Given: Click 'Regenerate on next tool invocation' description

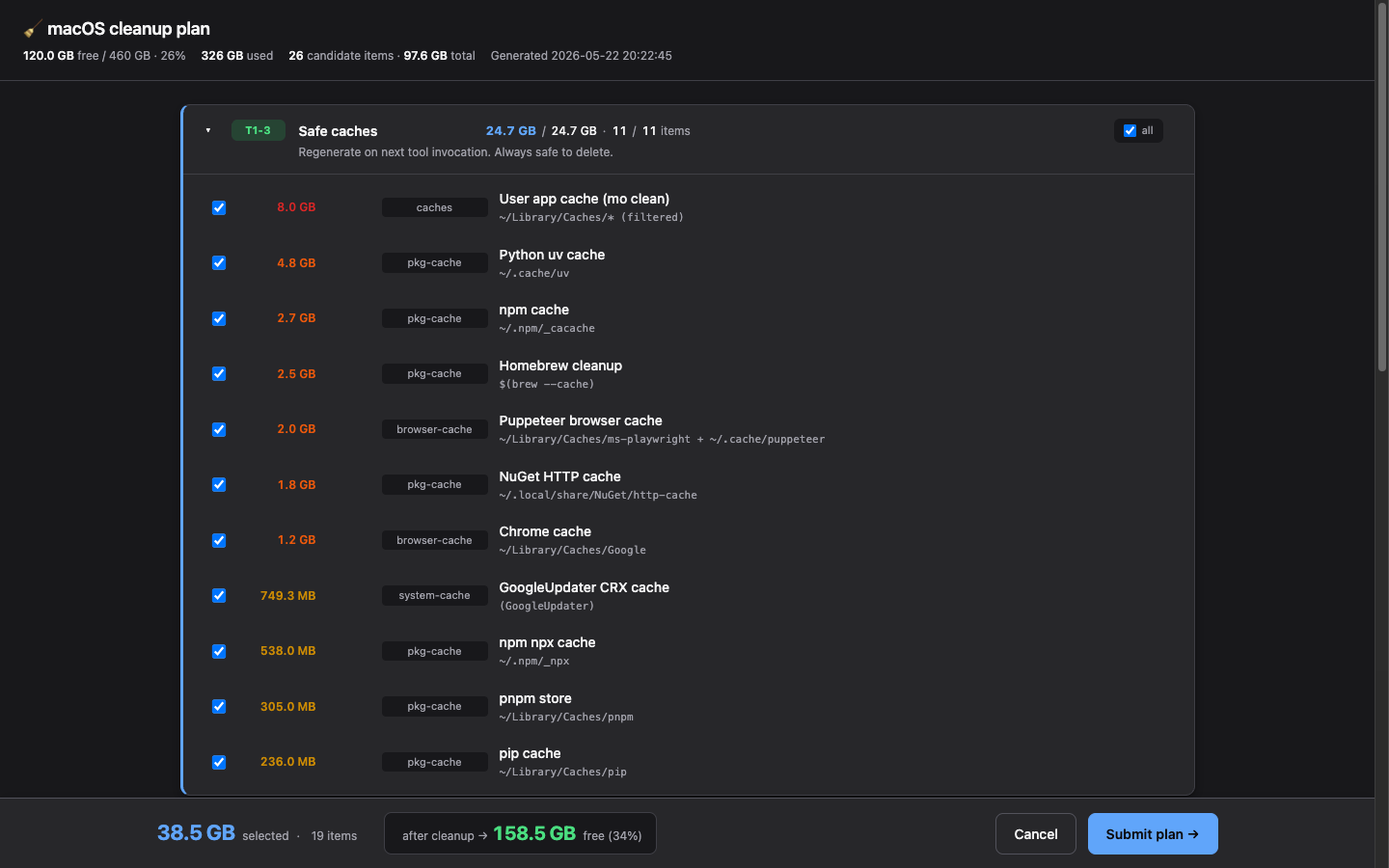Looking at the screenshot, I should (455, 152).
